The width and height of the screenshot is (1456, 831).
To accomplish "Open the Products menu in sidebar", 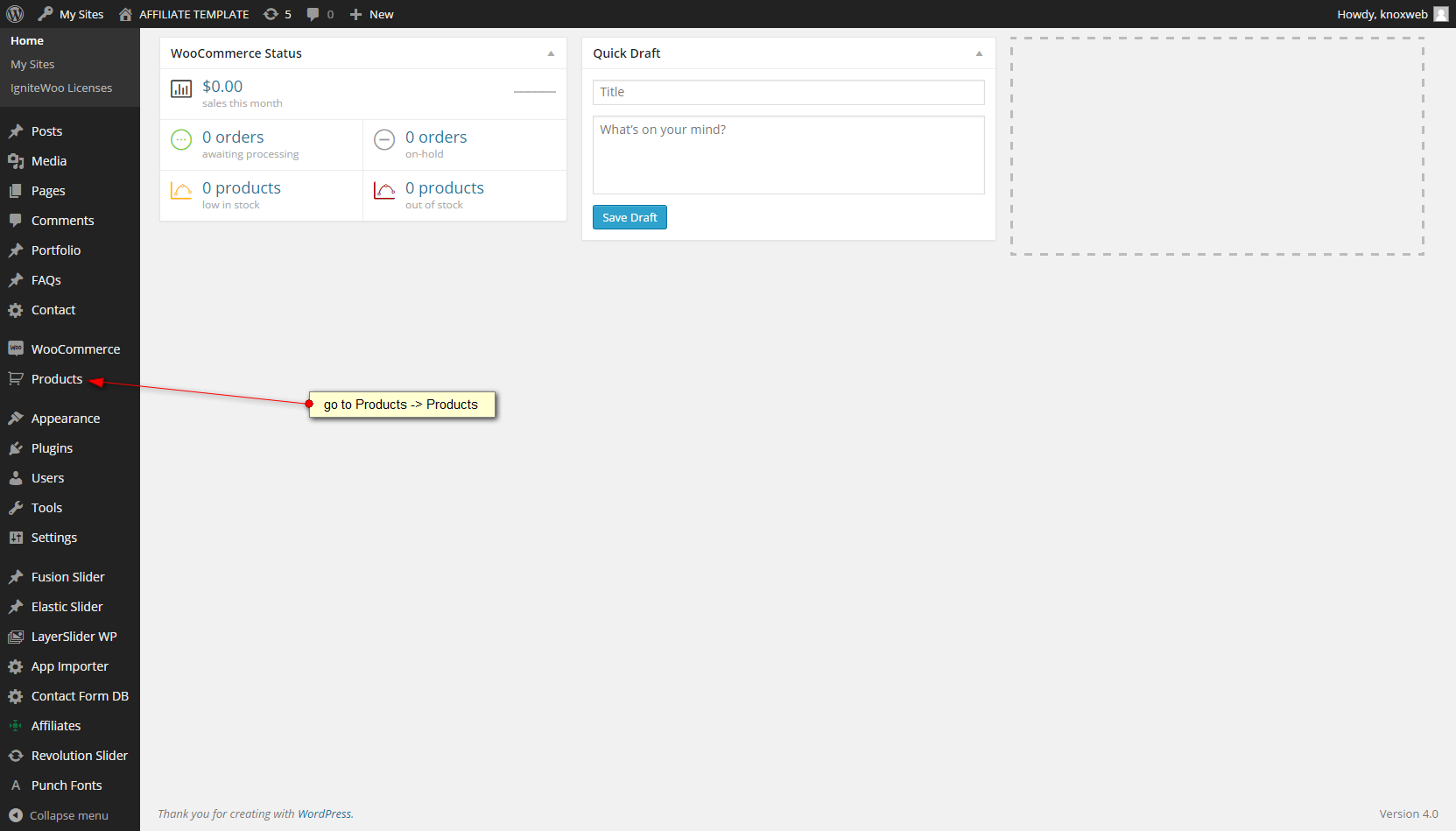I will [x=57, y=379].
